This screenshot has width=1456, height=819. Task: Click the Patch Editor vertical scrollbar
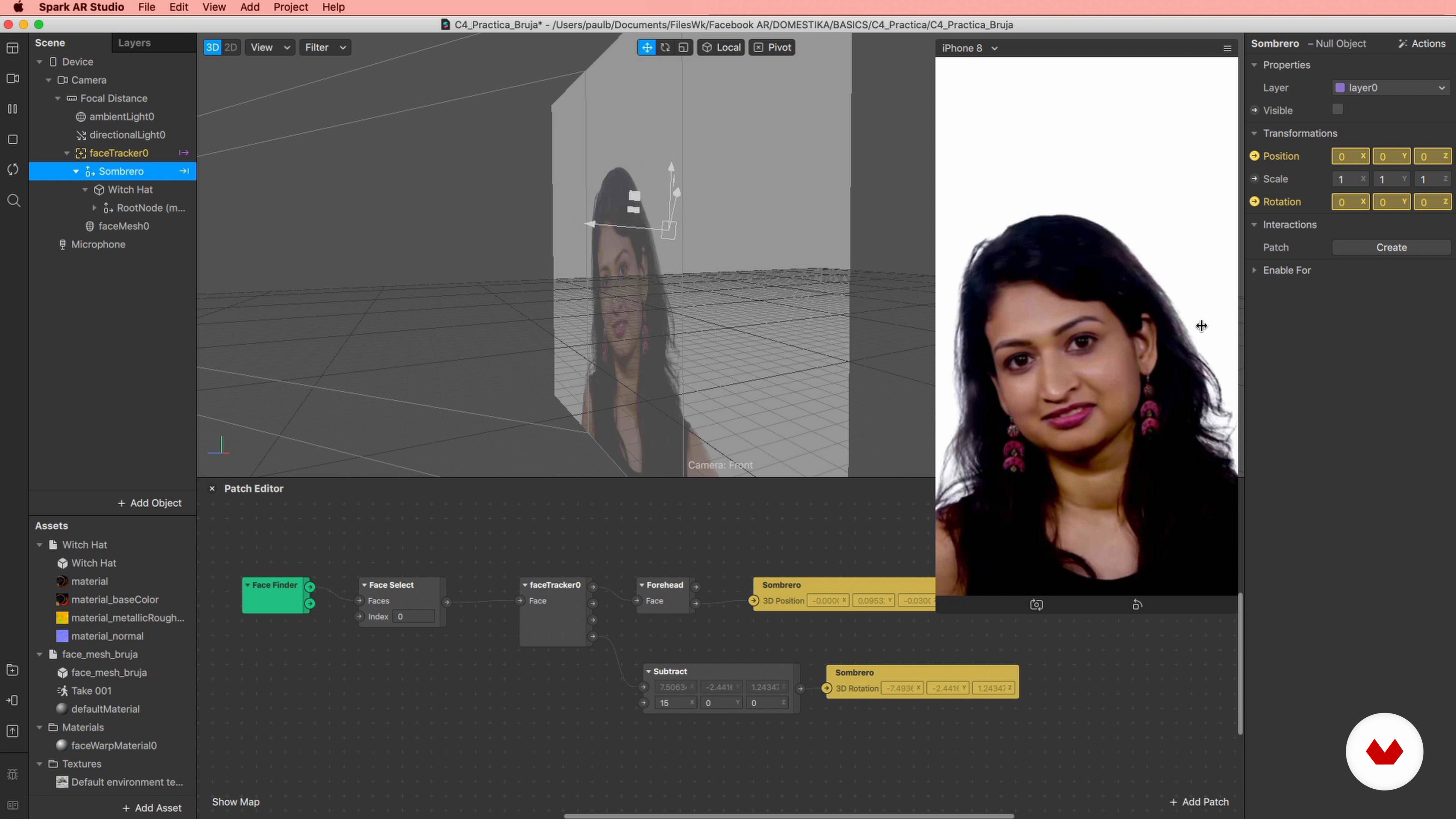point(1240,664)
